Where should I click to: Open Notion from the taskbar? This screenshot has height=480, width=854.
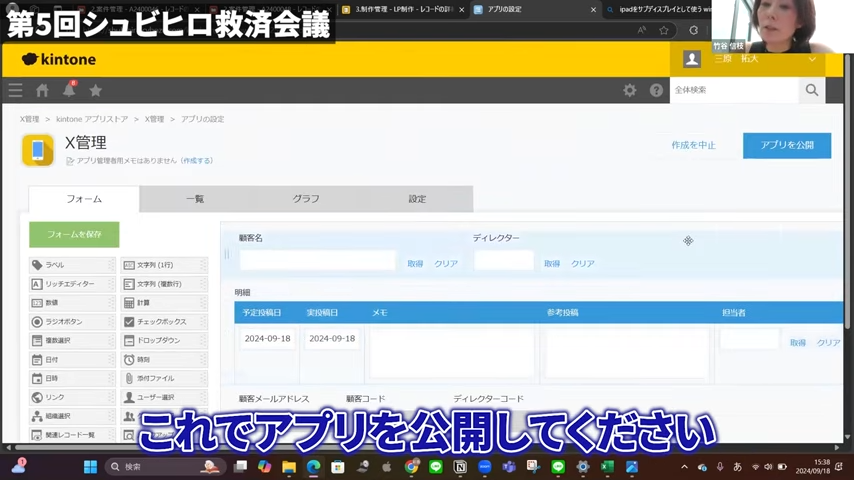pyautogui.click(x=460, y=467)
